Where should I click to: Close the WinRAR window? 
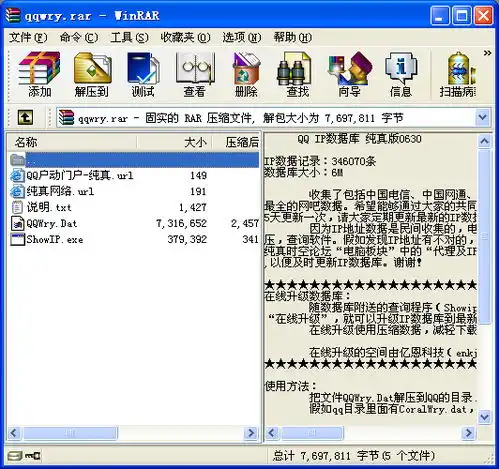483,16
